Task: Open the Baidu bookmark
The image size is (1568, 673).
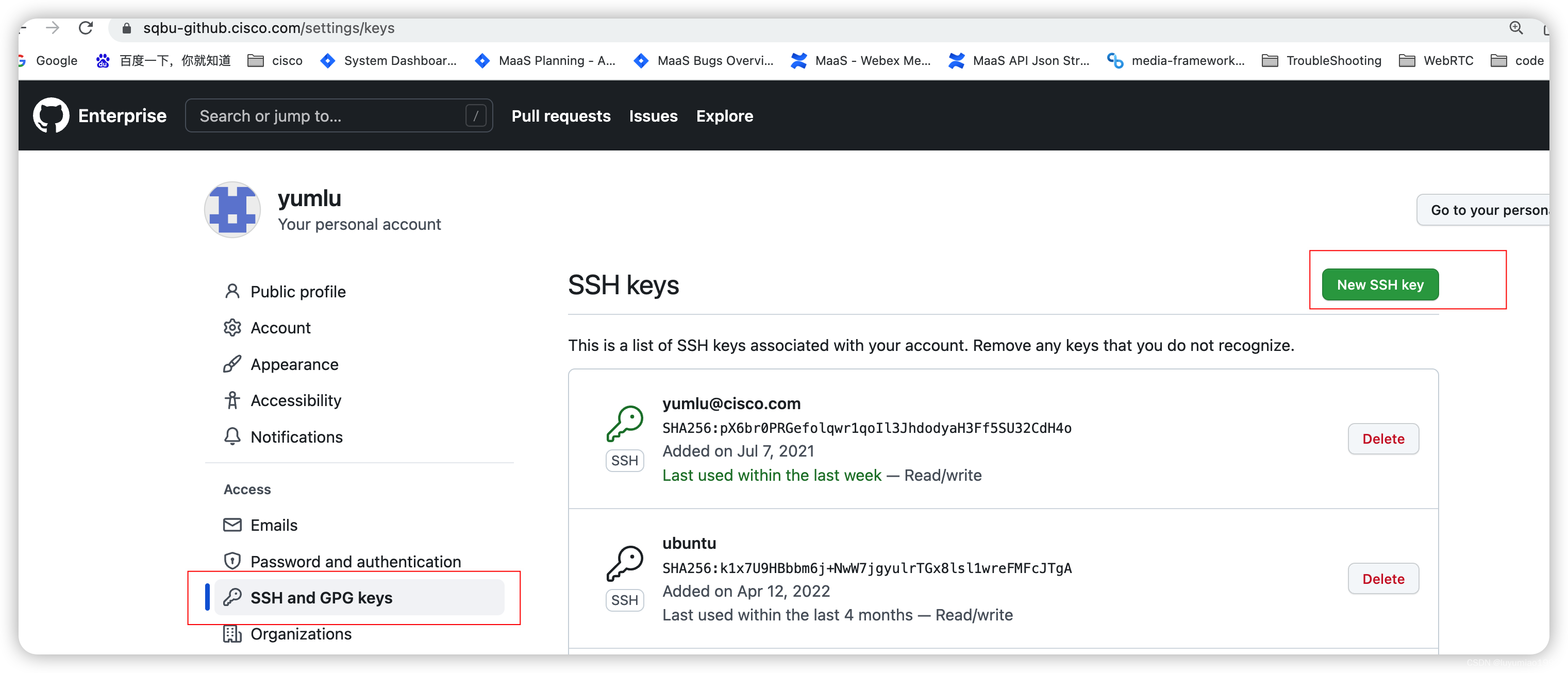Action: [x=164, y=60]
